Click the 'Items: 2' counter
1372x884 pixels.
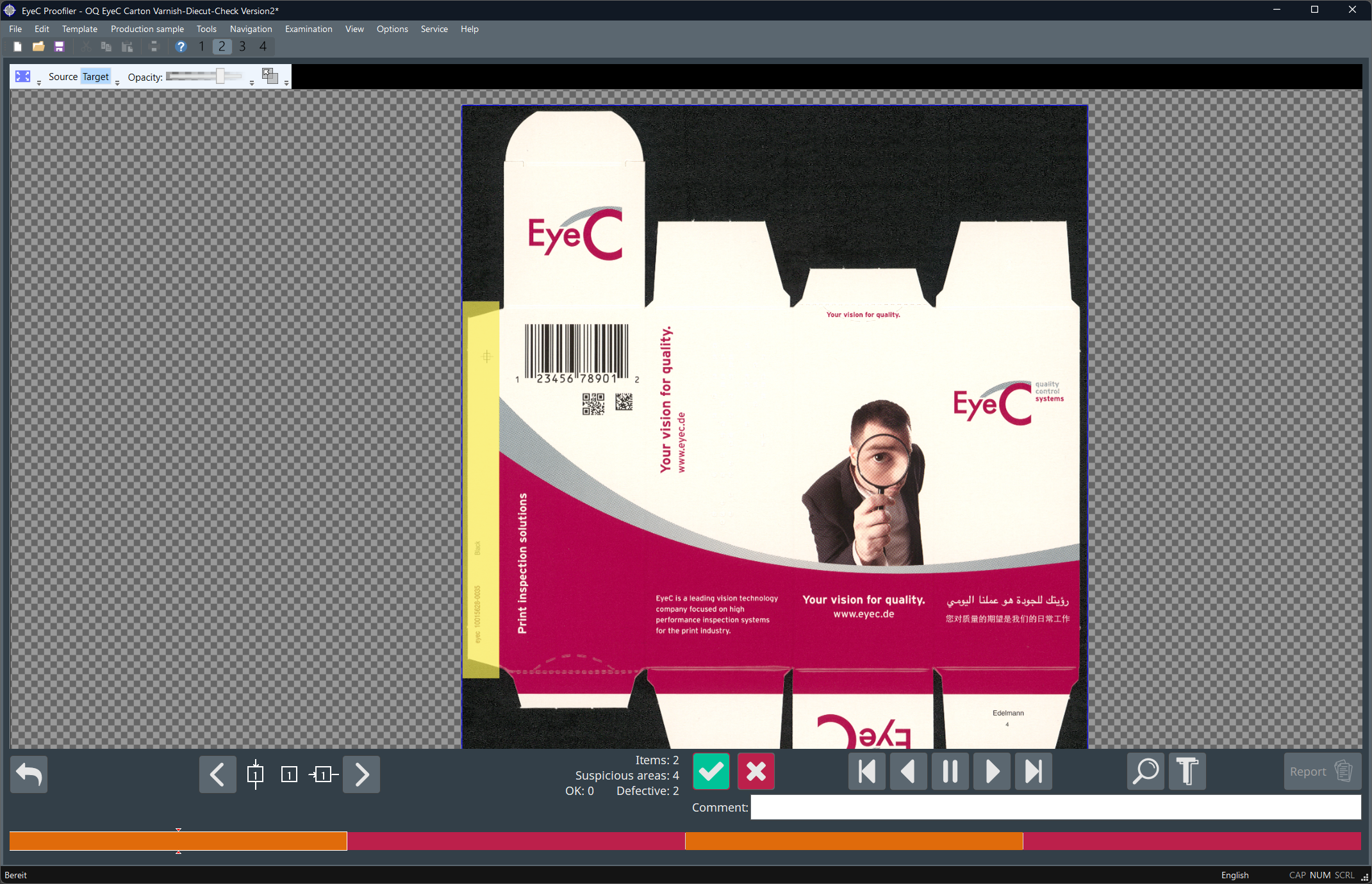pos(657,760)
